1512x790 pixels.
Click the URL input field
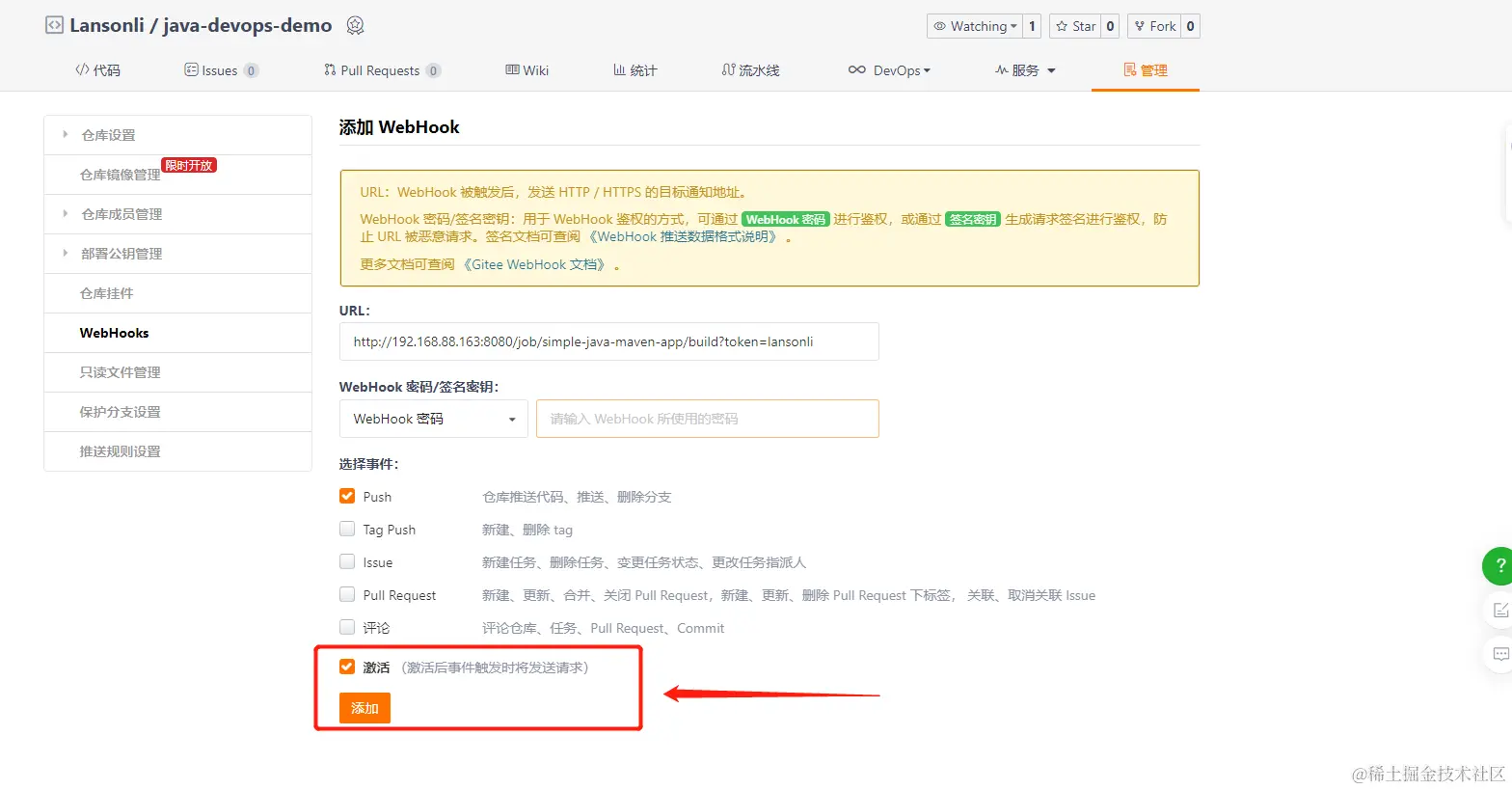(x=609, y=341)
